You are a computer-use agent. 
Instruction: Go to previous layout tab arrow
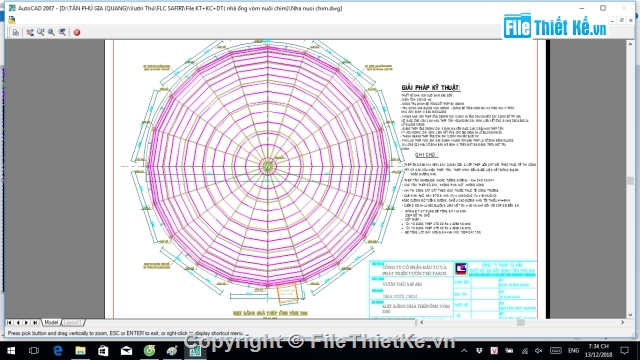click(x=18, y=322)
